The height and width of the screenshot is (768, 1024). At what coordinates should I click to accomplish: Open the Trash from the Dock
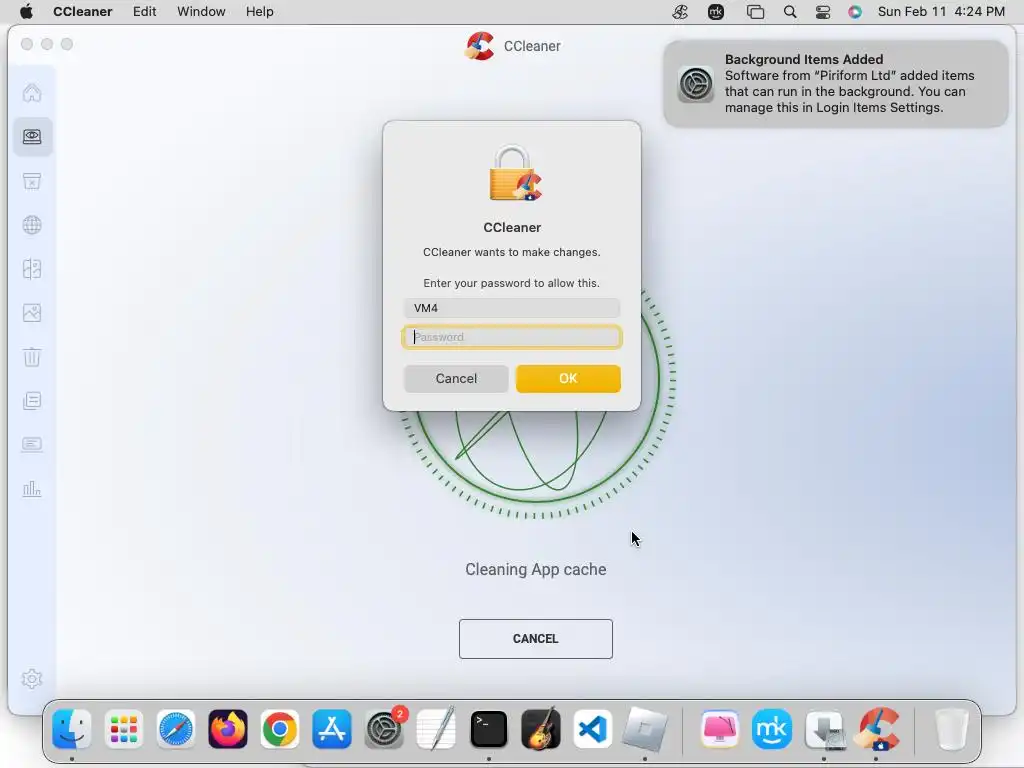pos(951,729)
